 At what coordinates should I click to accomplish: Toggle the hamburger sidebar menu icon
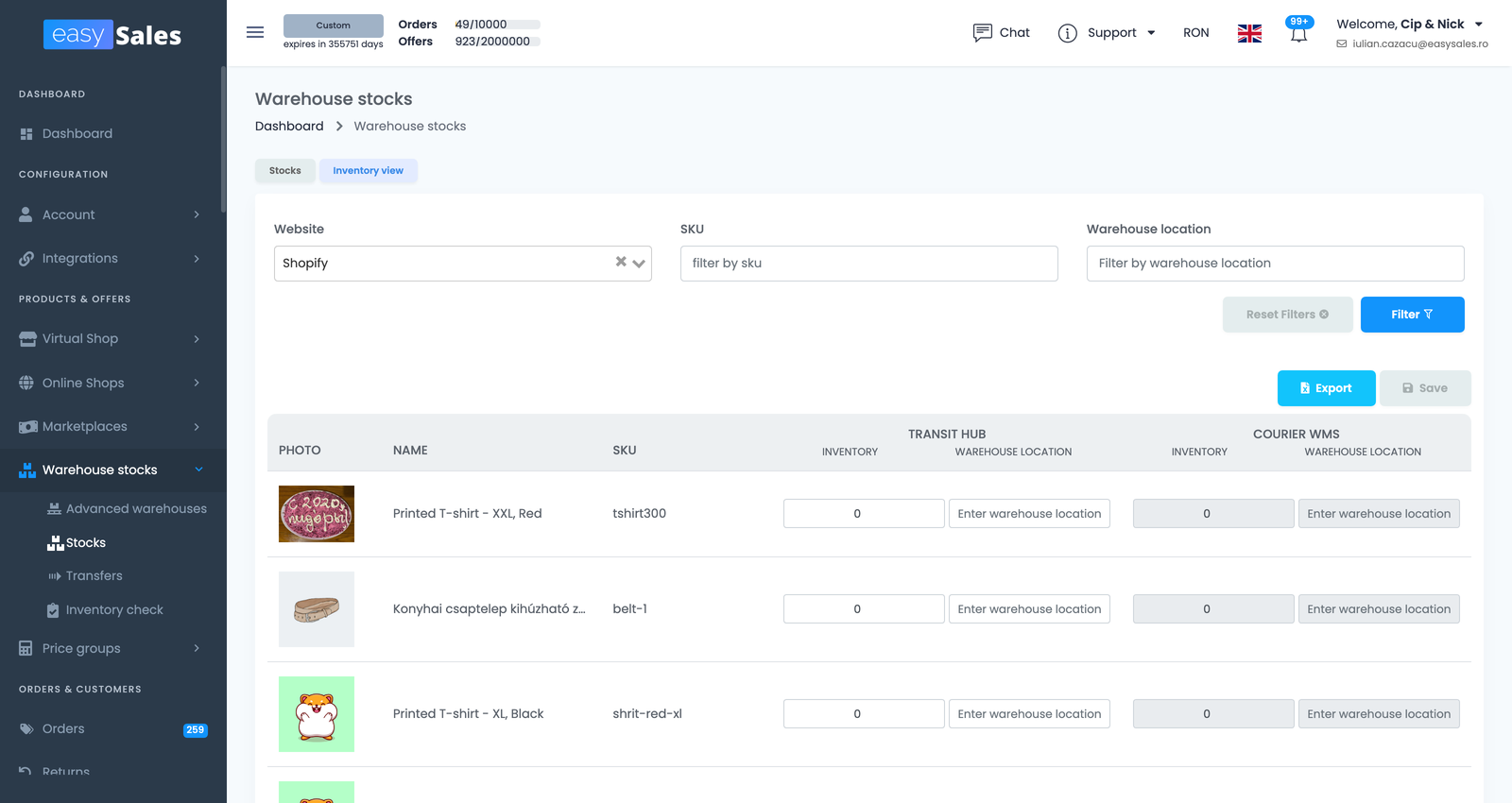255,32
